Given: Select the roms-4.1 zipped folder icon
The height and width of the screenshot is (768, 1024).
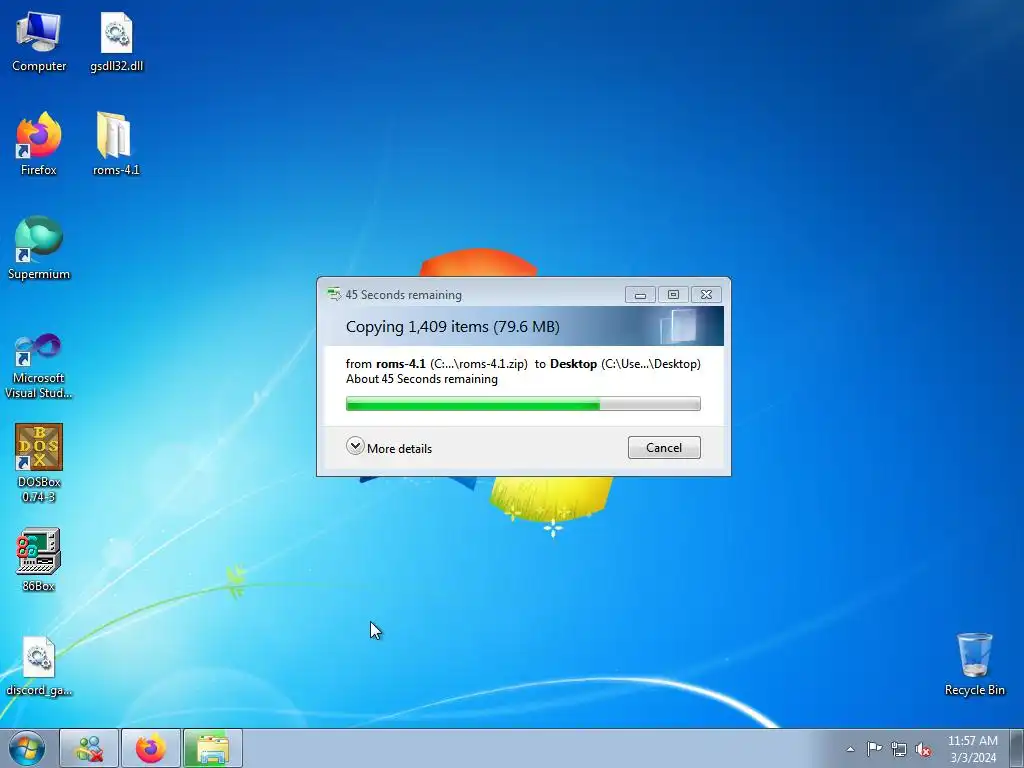Looking at the screenshot, I should pos(116,144).
